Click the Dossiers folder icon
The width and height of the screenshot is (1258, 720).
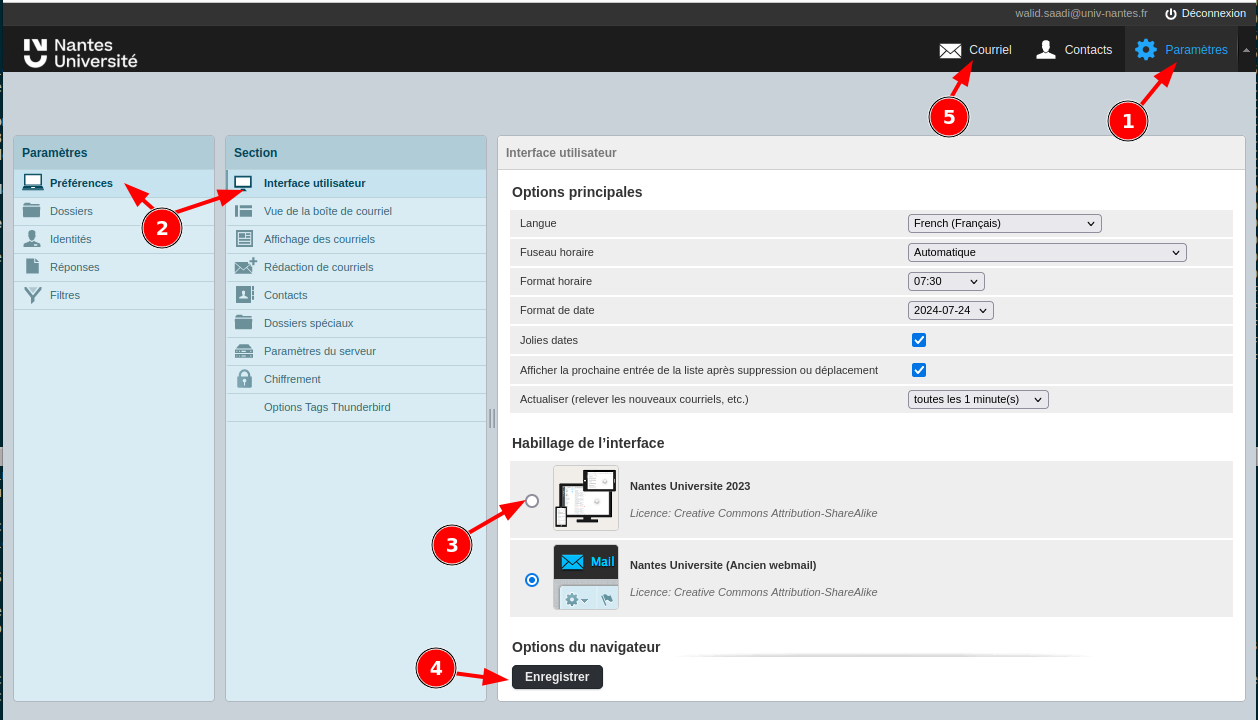click(32, 211)
